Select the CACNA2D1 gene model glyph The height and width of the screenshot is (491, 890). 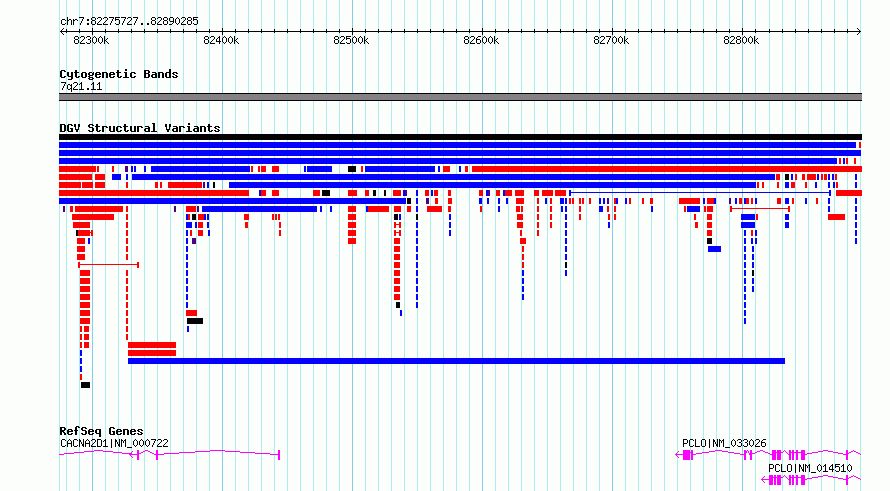(170, 454)
